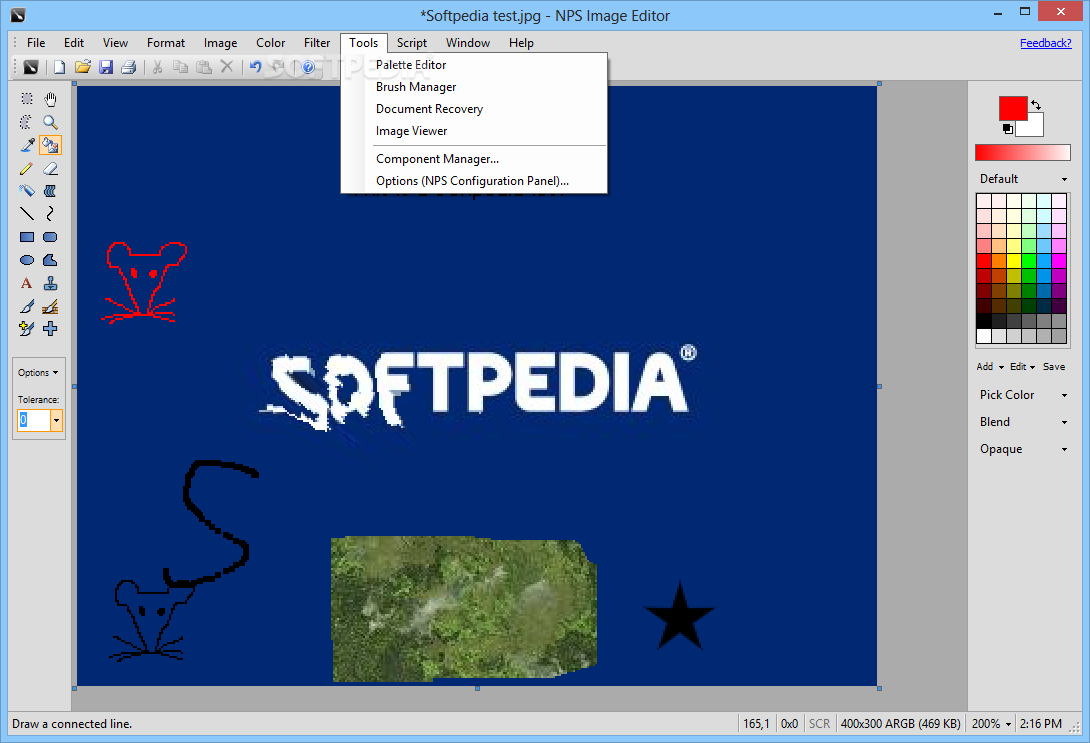Viewport: 1090px width, 743px height.
Task: Click the Save floppy disk icon
Action: 106,67
